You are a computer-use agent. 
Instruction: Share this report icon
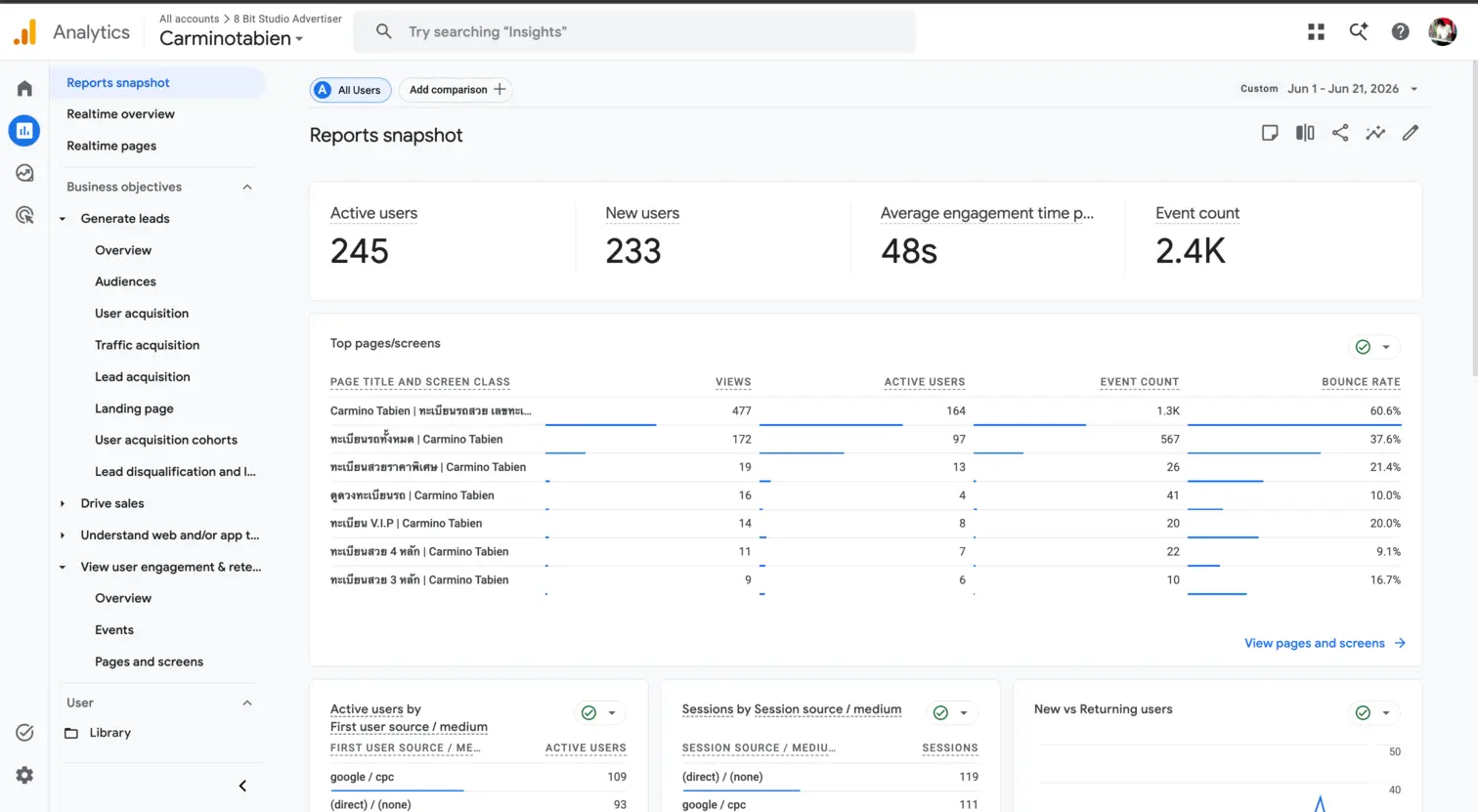coord(1340,133)
